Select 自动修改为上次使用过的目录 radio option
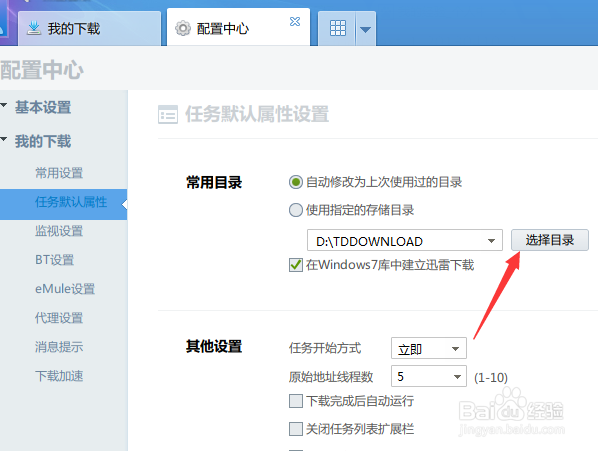Image resolution: width=598 pixels, height=451 pixels. click(x=296, y=182)
